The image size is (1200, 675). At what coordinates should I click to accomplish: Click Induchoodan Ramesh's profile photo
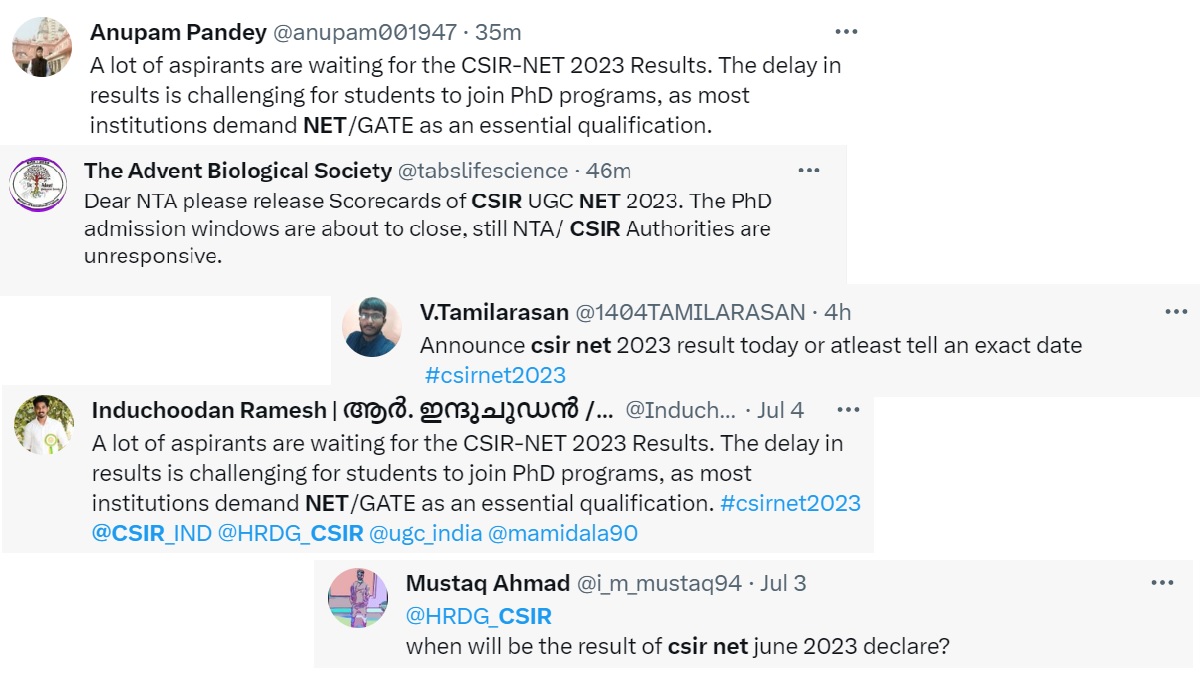(44, 424)
